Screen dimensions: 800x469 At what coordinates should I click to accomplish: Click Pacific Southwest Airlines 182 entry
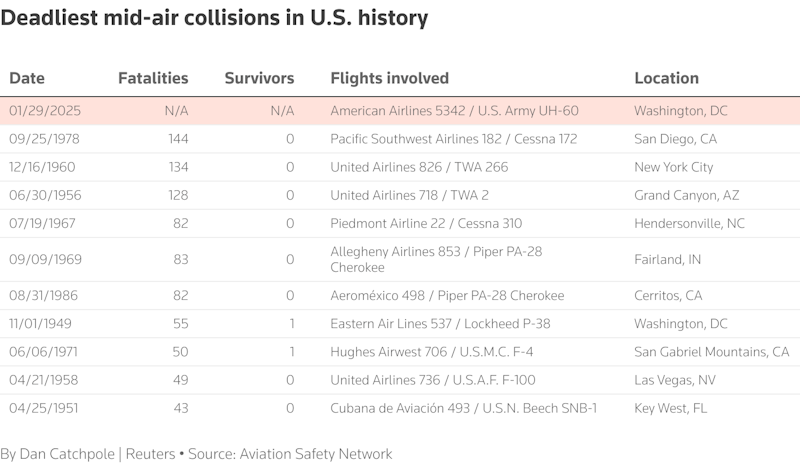(x=453, y=139)
